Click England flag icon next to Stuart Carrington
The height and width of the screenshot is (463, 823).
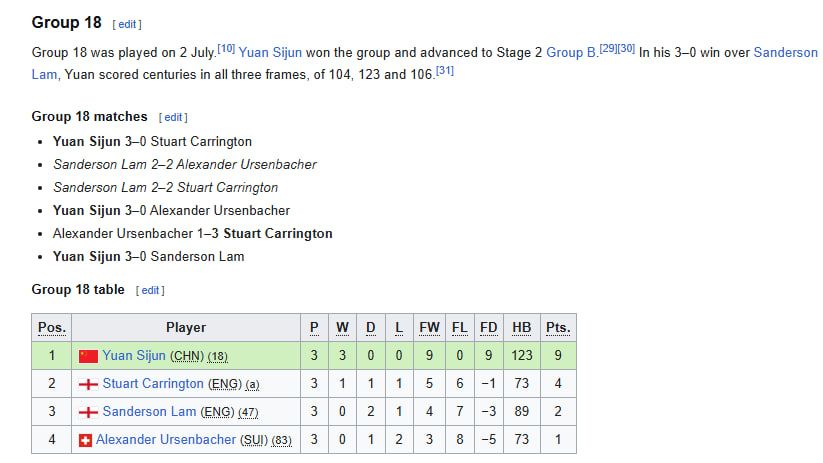pos(88,384)
